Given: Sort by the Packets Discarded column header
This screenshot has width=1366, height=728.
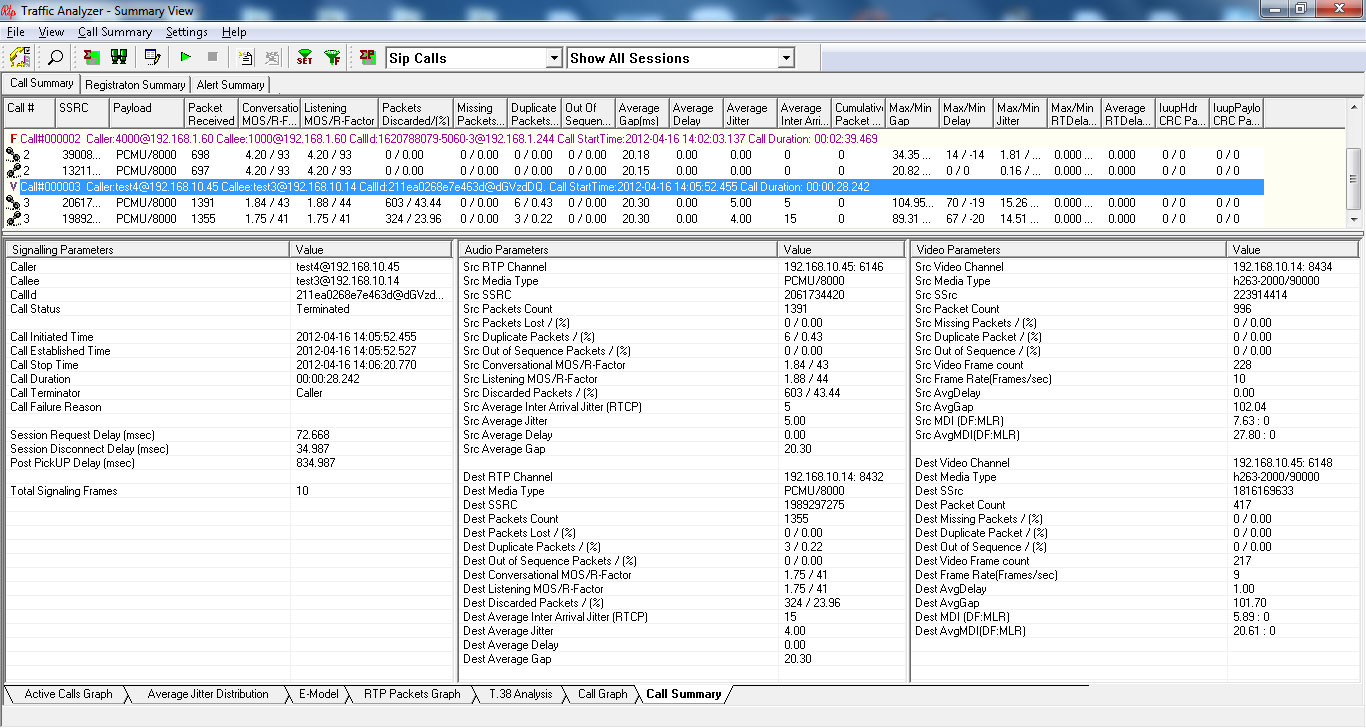Looking at the screenshot, I should click(x=416, y=113).
